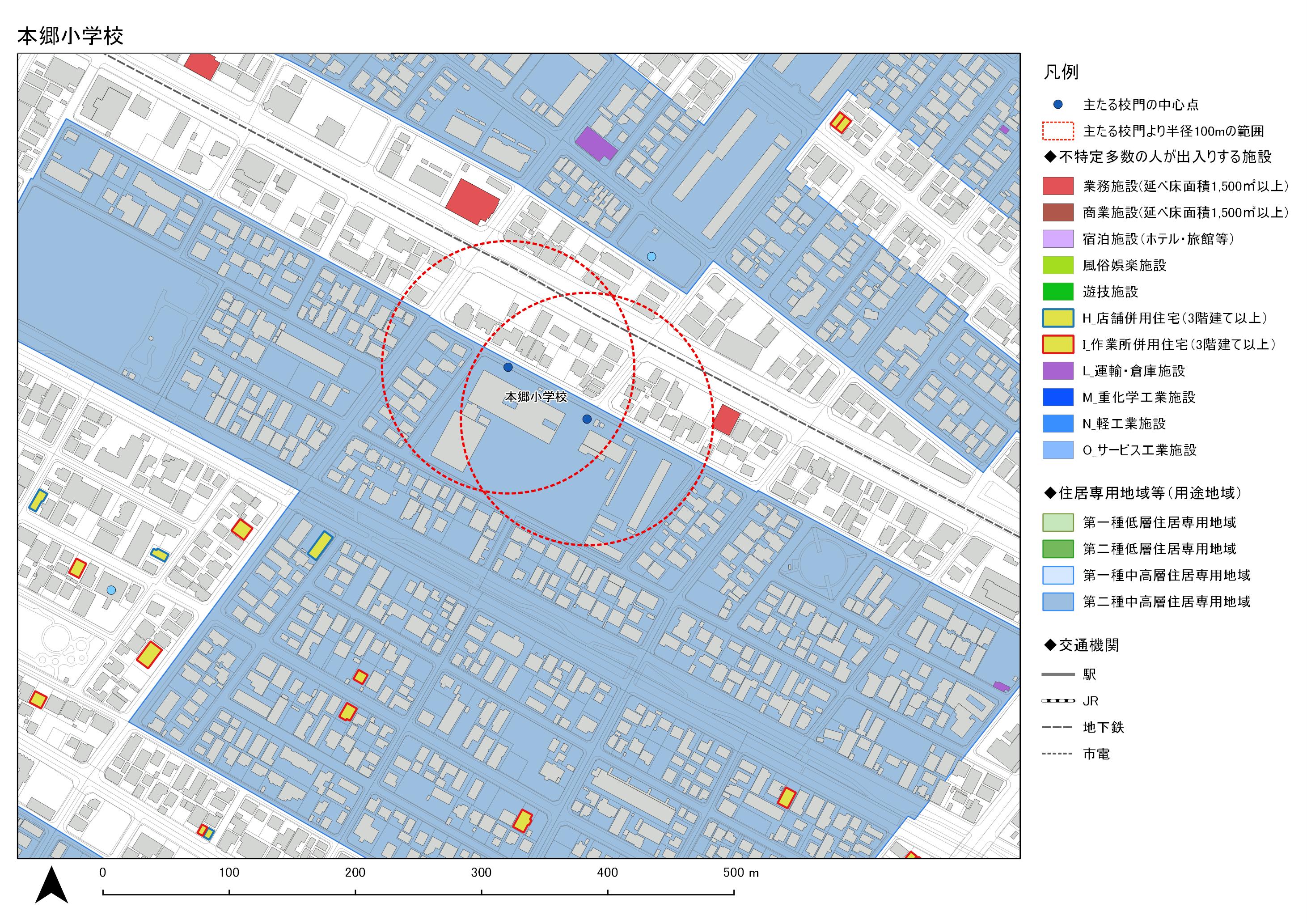Click the ◆不特定多数の人が出入りする施設 heading
This screenshot has width=1307, height=924.
[1158, 157]
